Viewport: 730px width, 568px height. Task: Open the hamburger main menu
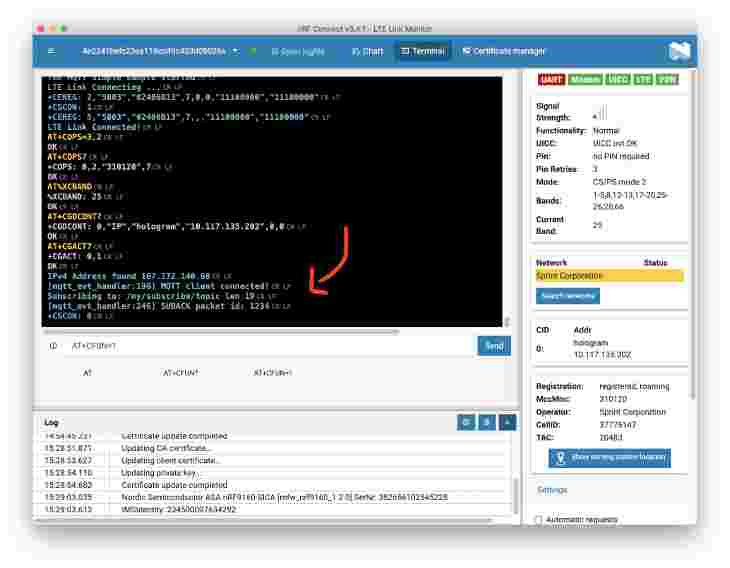[x=52, y=51]
